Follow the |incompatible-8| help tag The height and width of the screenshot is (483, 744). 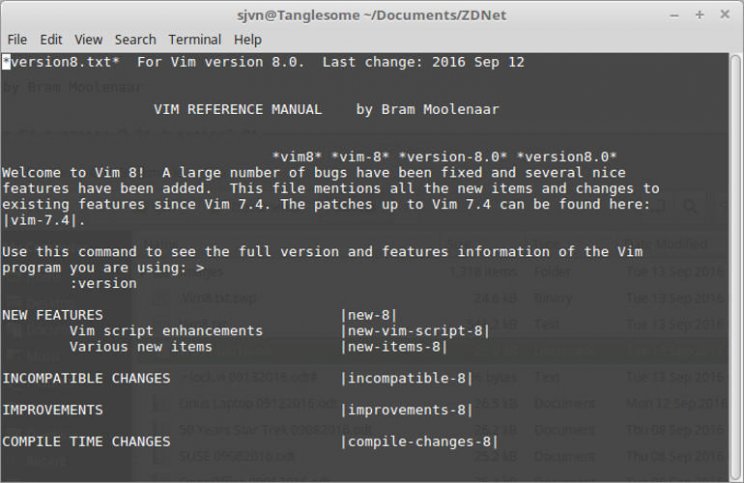point(407,379)
